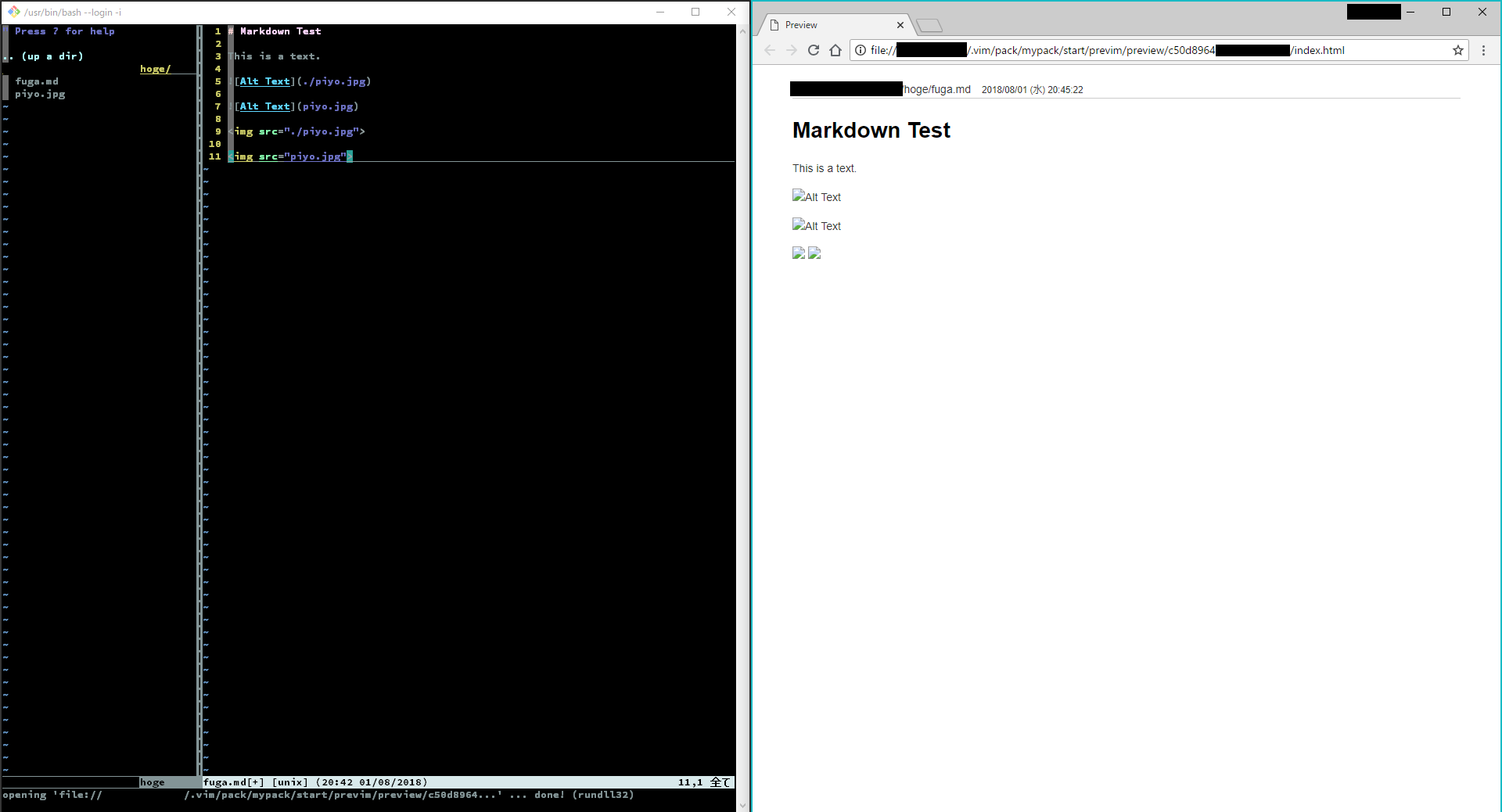Go up a directory via '.. (up a dir)'

pyautogui.click(x=43, y=56)
